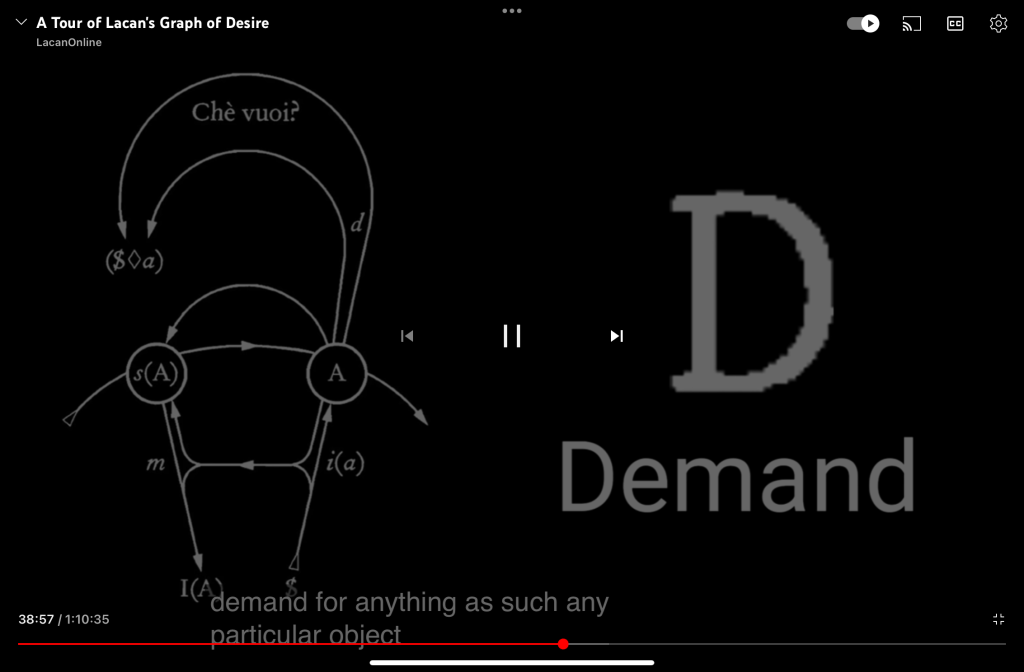Collapse the player with the chevron
Image resolution: width=1024 pixels, height=672 pixels.
click(x=21, y=22)
